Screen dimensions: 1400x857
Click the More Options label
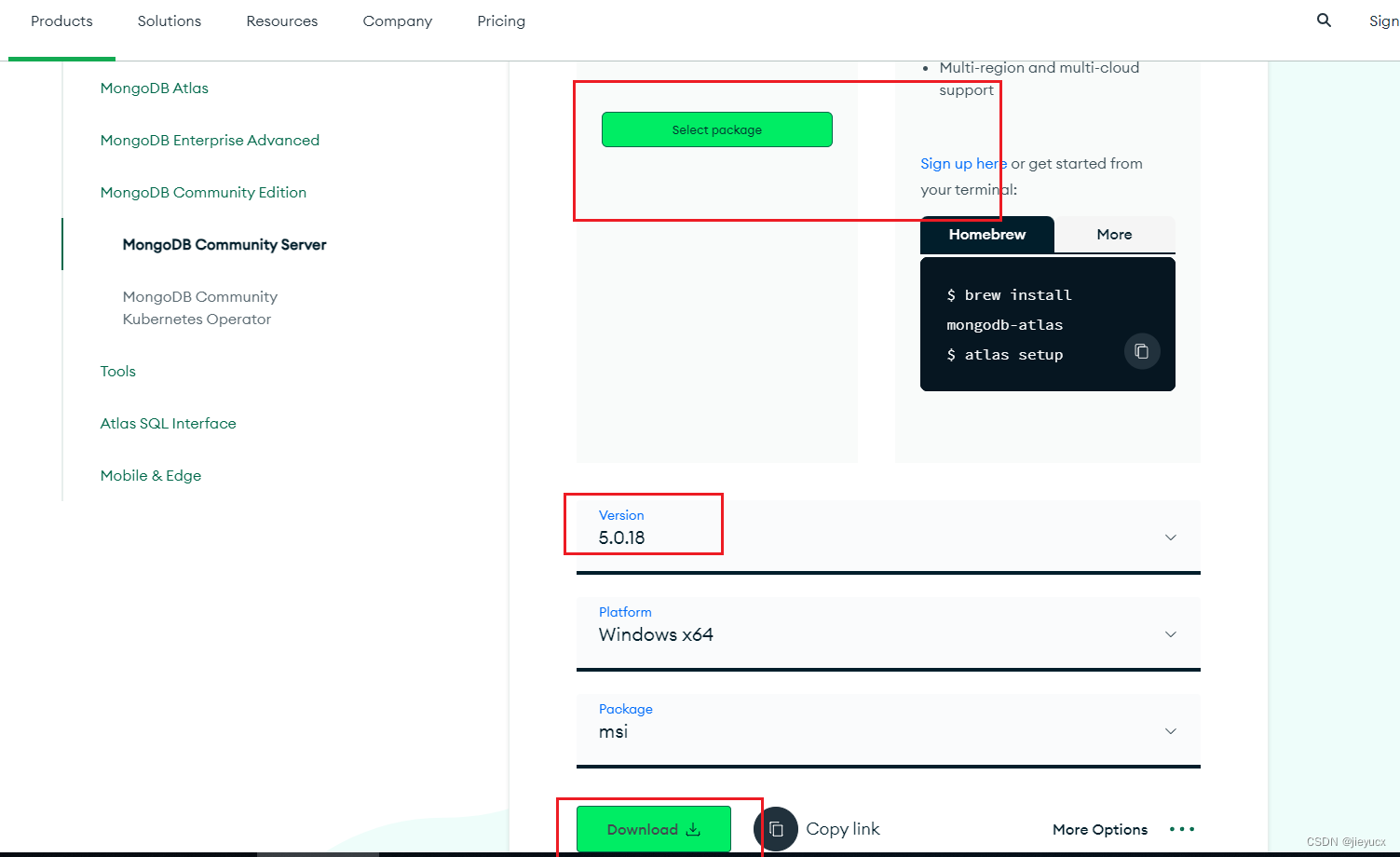coord(1100,829)
